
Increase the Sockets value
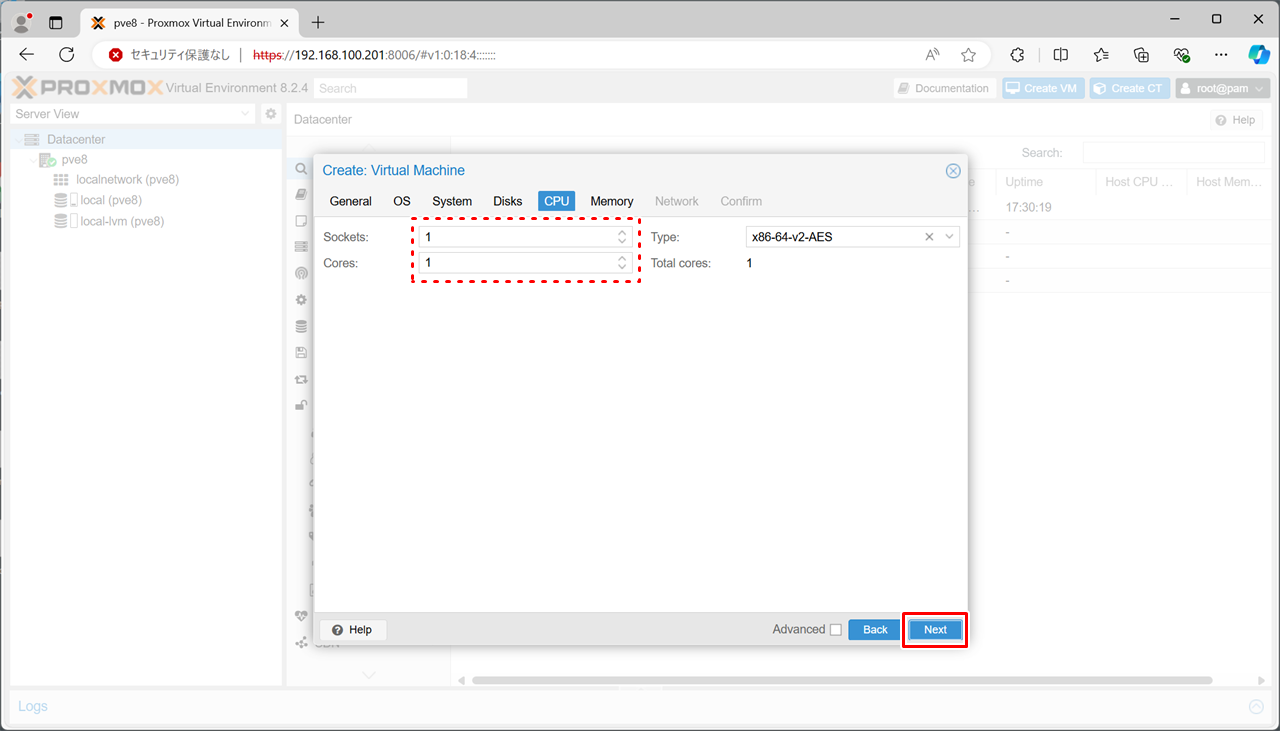[622, 233]
